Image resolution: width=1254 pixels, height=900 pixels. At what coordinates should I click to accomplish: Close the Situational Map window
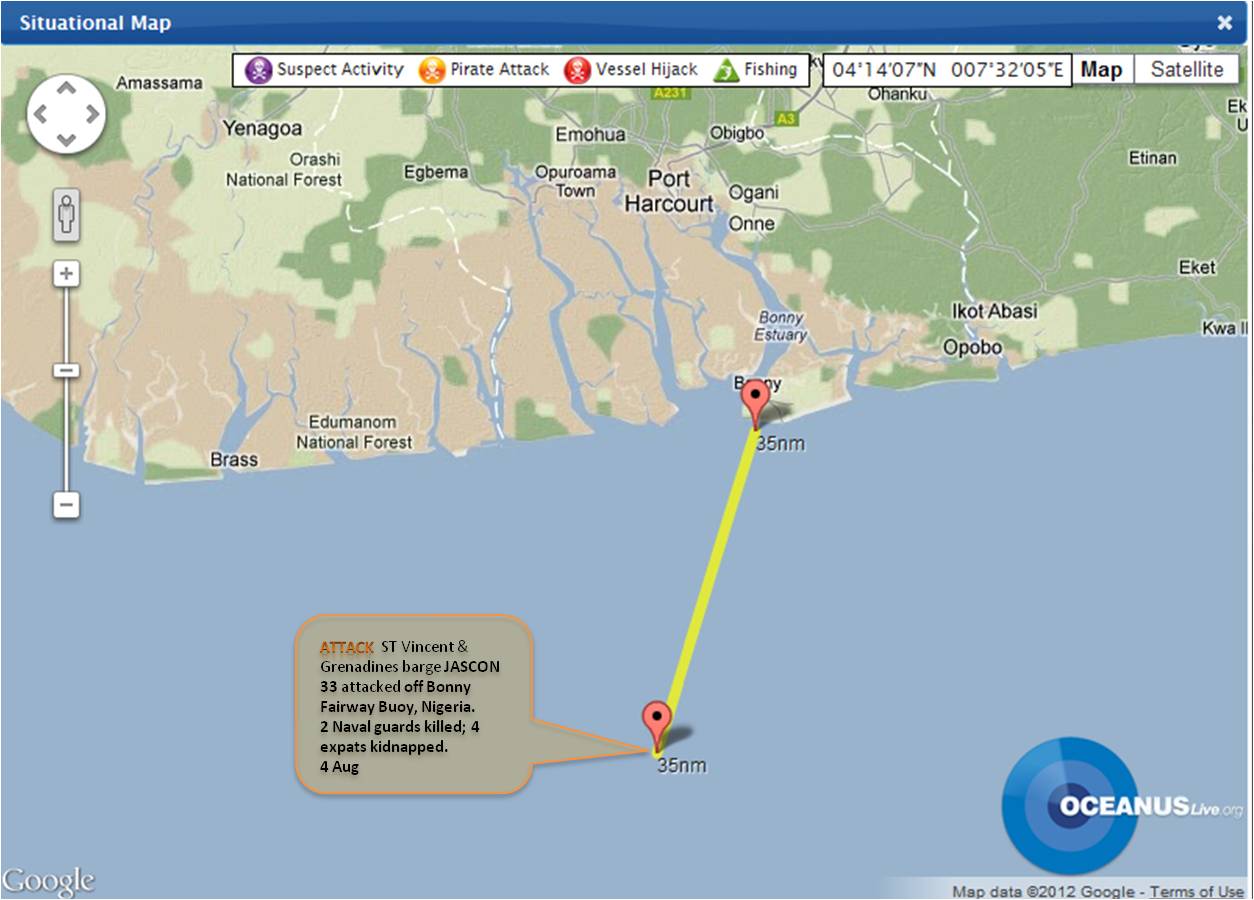tap(1224, 23)
